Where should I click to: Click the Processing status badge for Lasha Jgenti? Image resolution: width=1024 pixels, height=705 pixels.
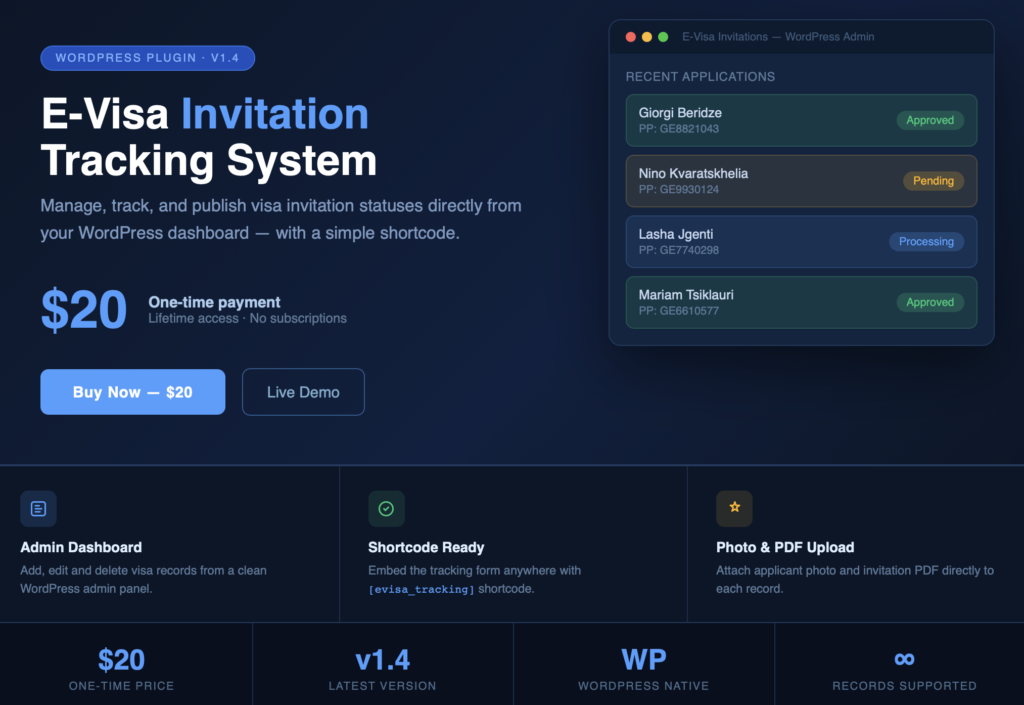tap(926, 241)
